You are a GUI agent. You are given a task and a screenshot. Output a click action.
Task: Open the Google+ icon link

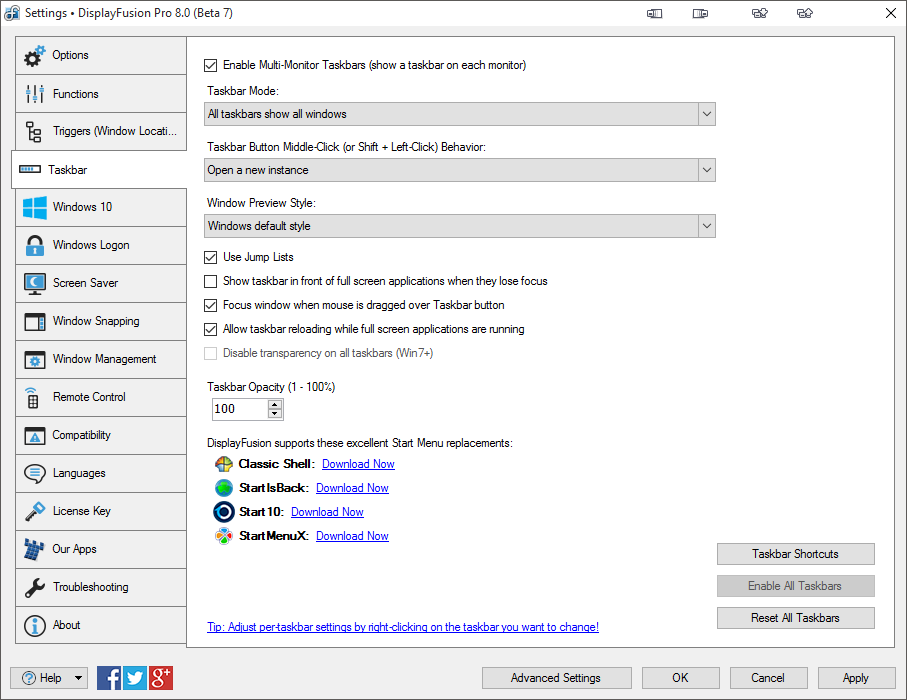click(x=162, y=677)
